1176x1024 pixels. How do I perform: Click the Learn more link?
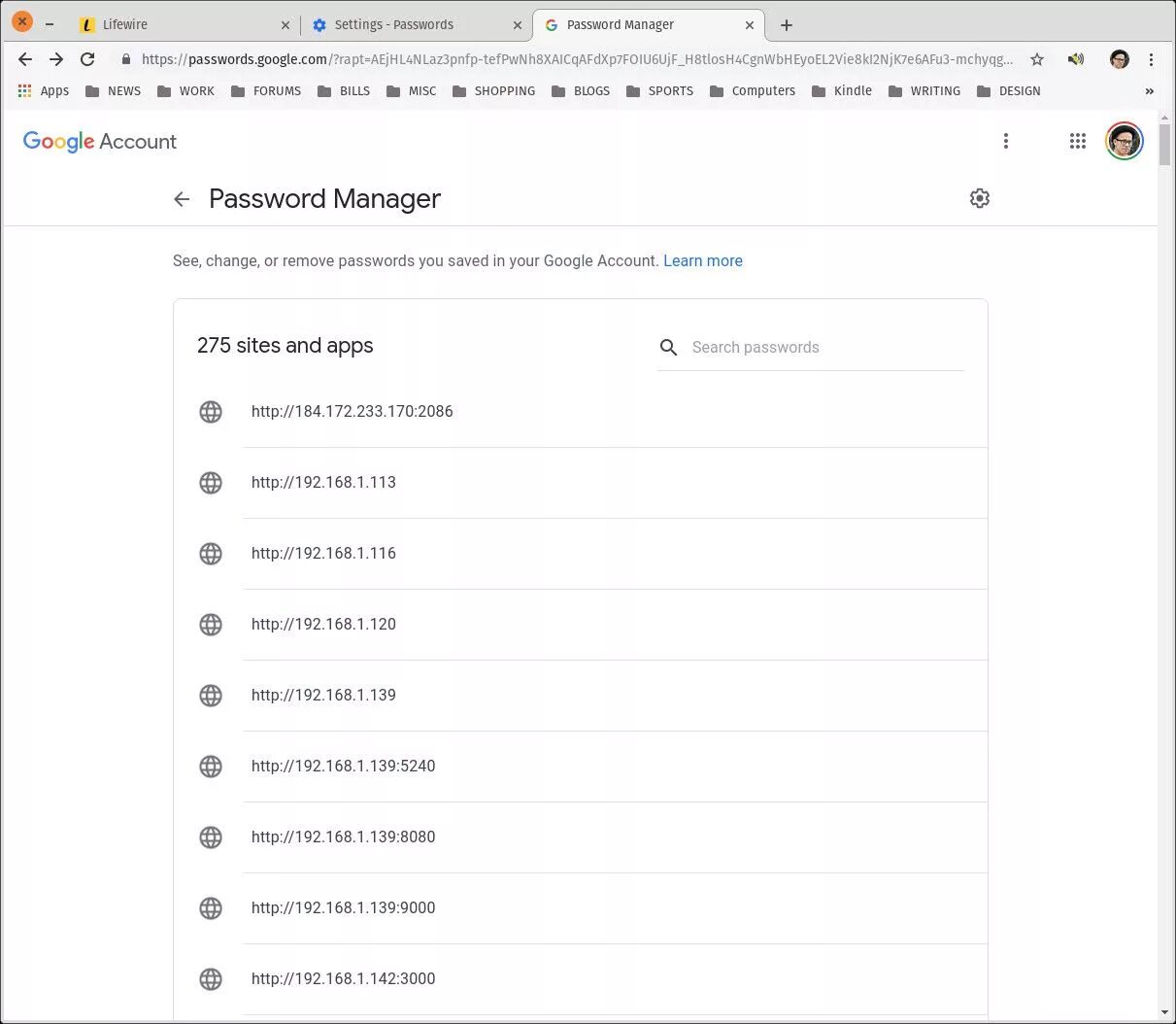coord(703,260)
